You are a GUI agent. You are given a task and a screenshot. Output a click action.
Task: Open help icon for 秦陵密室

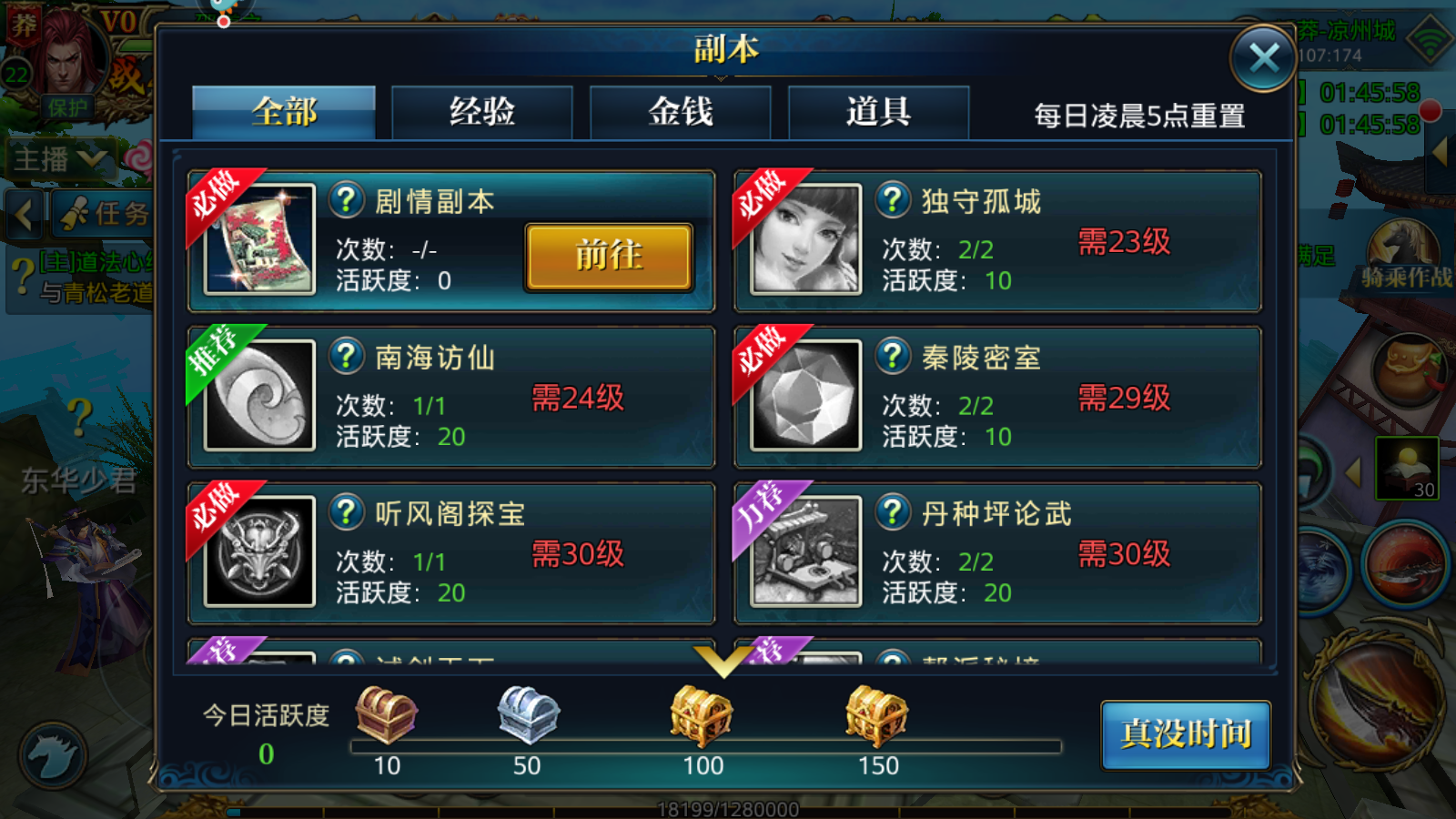[893, 356]
